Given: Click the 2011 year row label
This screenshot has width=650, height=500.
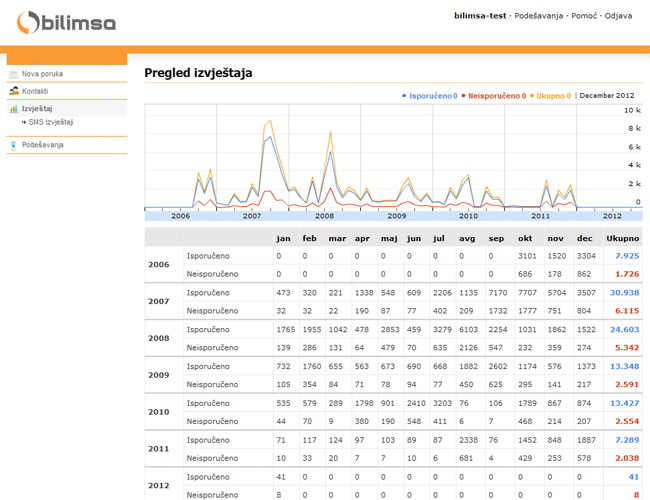Looking at the screenshot, I should [159, 449].
